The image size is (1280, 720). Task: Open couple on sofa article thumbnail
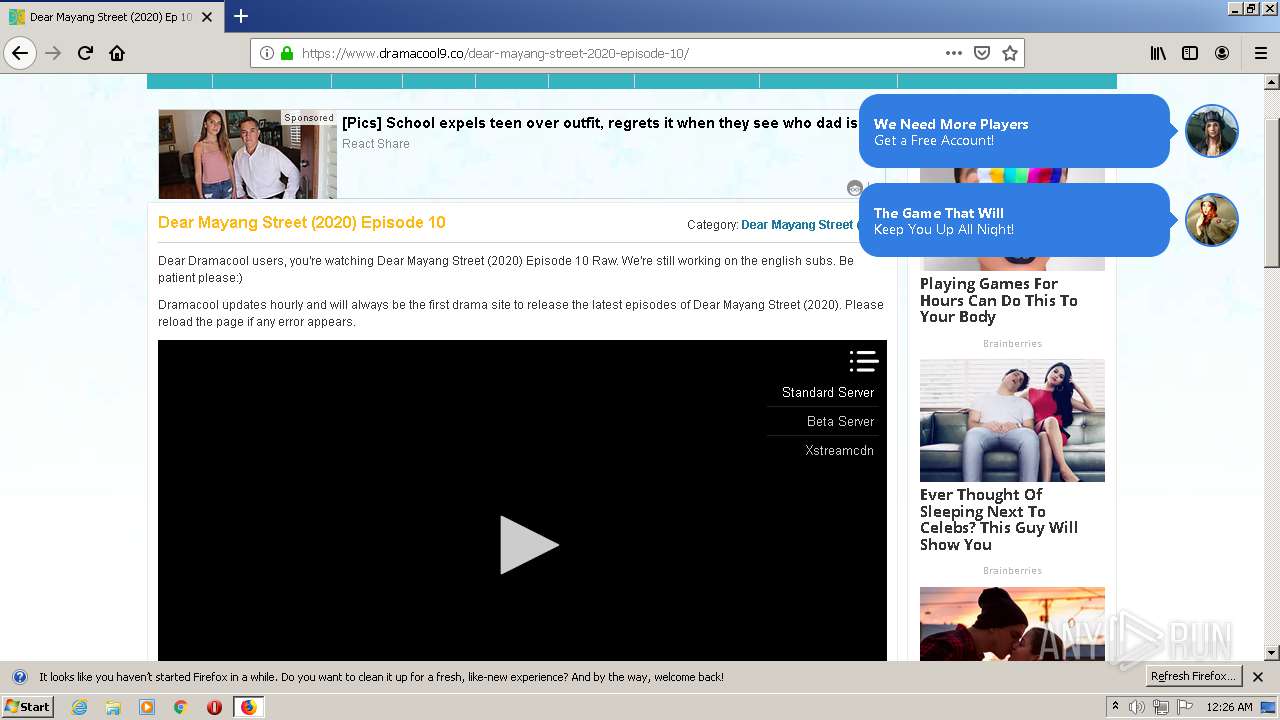click(1012, 420)
